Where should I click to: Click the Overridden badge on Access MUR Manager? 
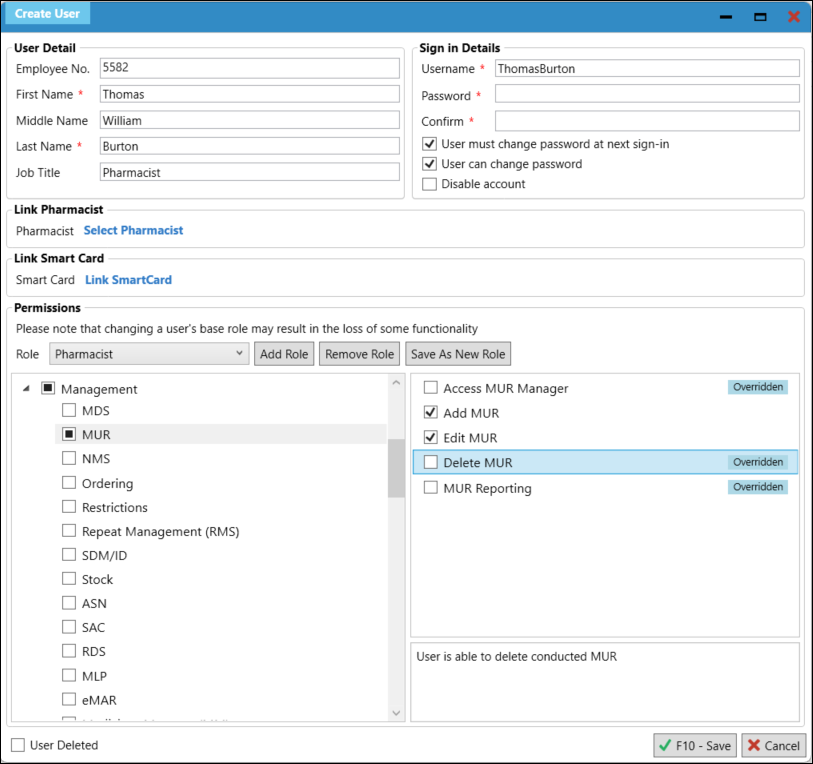tap(758, 387)
